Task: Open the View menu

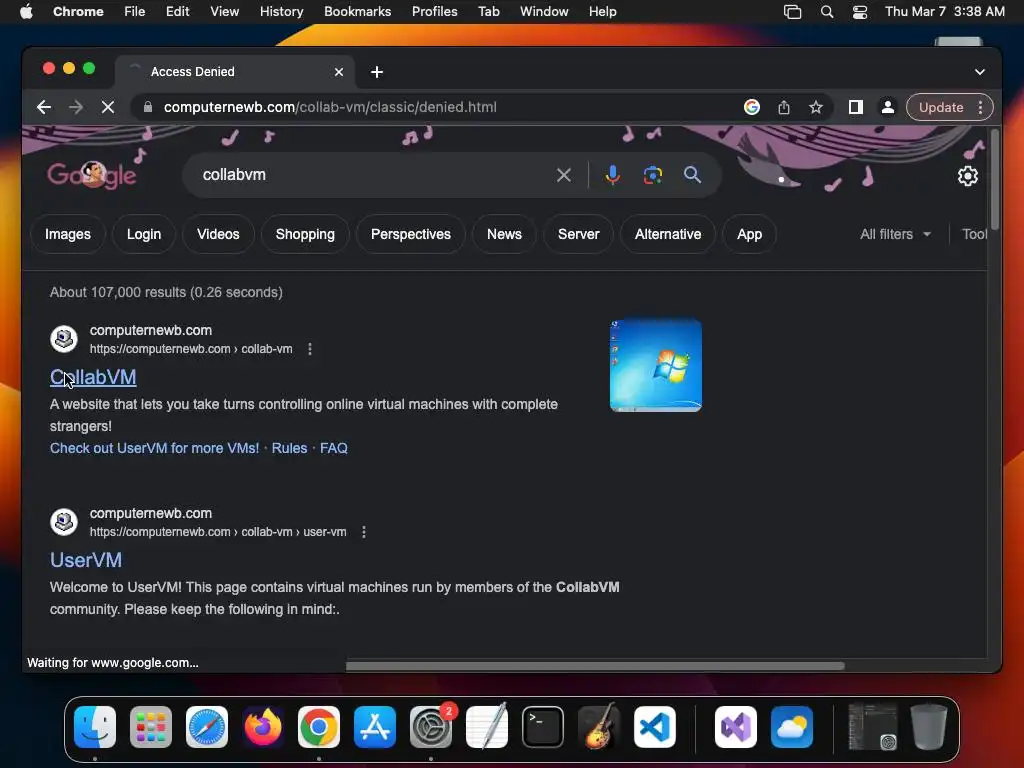Action: [x=224, y=12]
